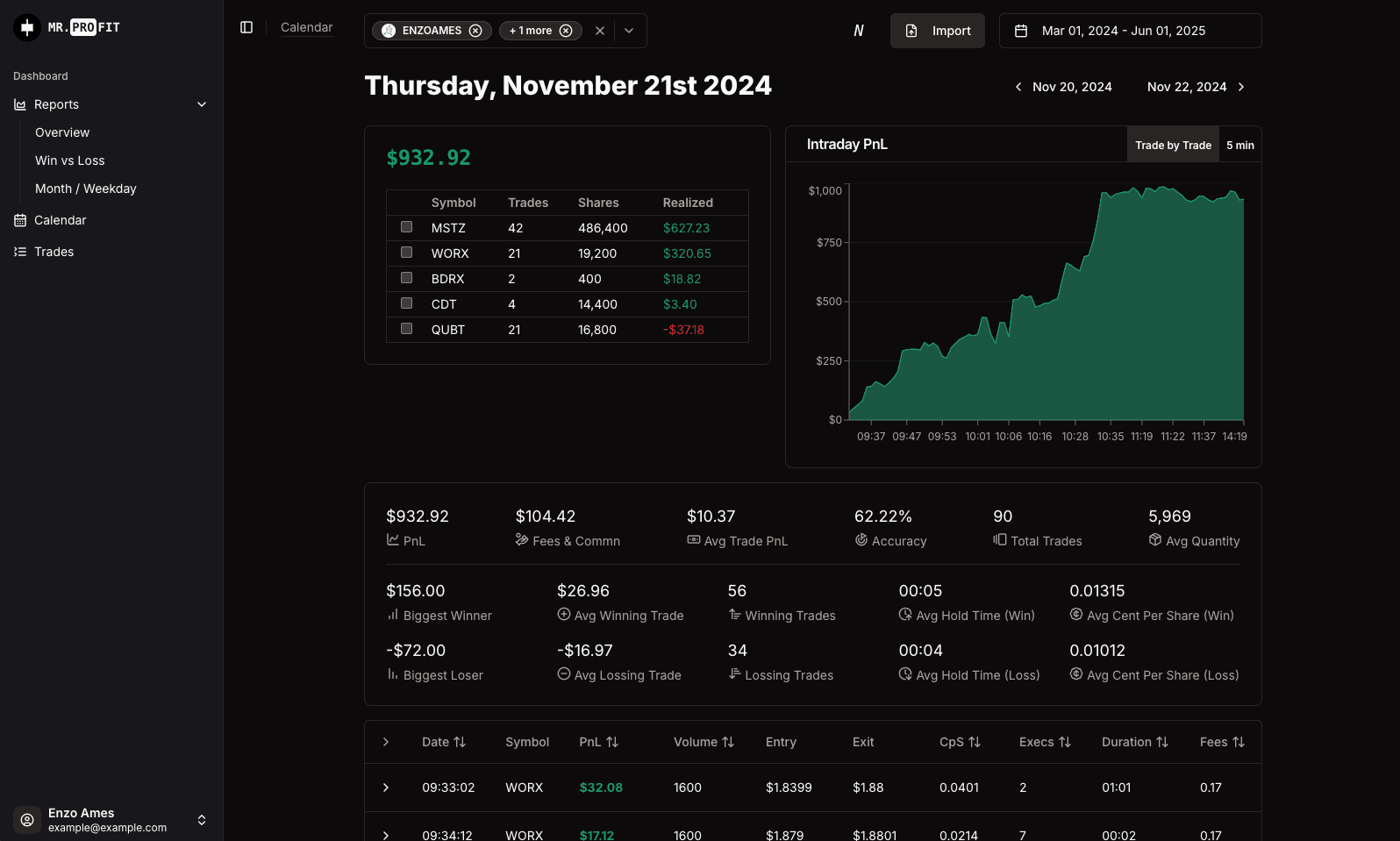This screenshot has width=1400, height=841.
Task: Expand the user account switcher
Action: pos(202,820)
